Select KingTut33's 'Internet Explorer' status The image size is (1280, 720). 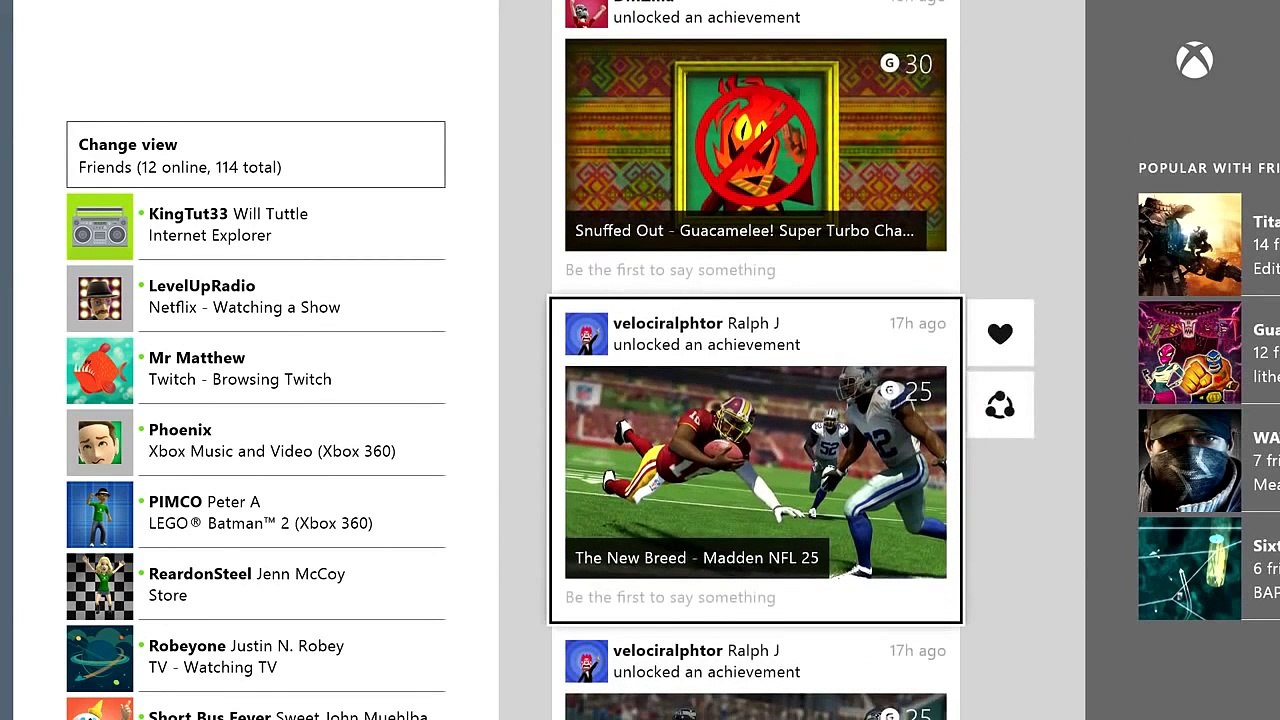tap(210, 236)
